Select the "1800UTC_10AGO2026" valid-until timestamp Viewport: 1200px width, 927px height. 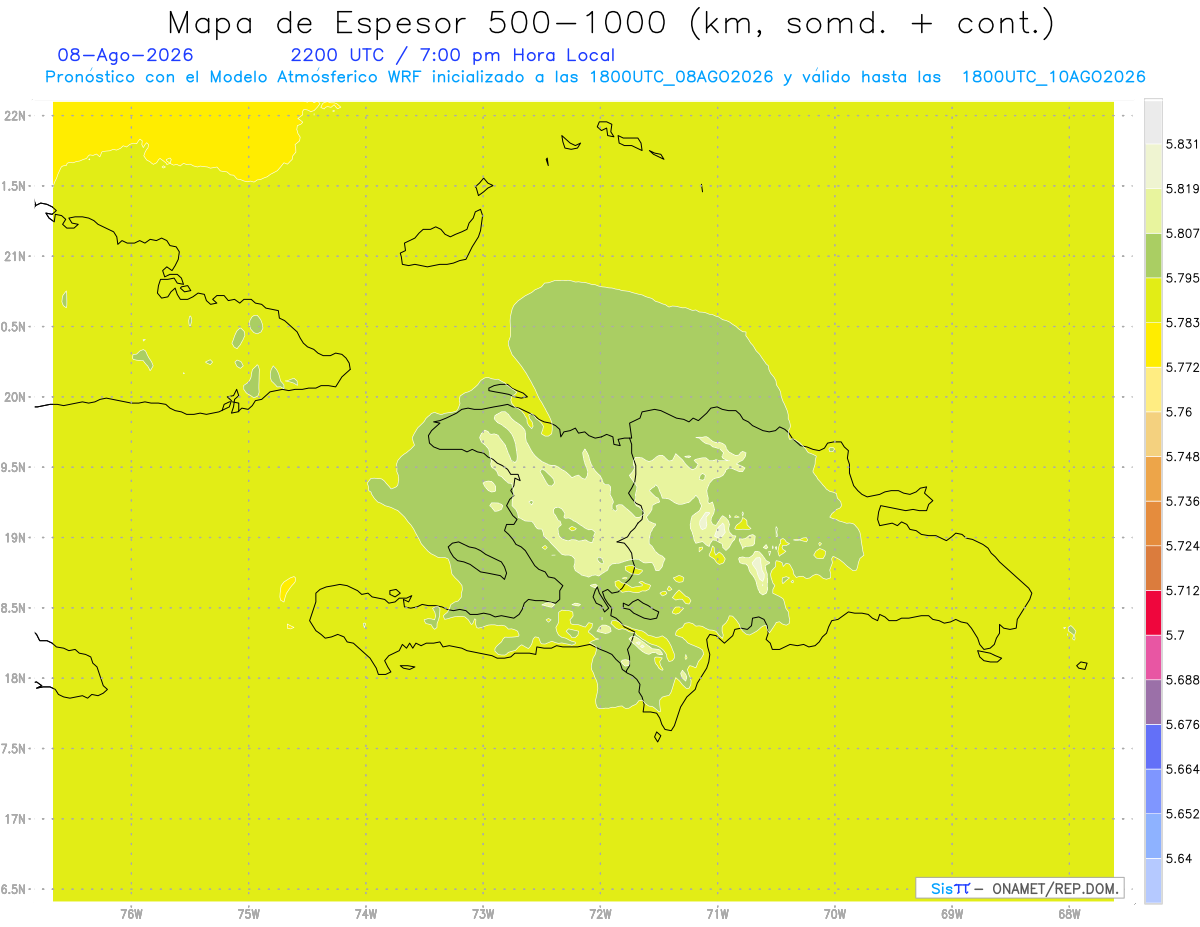(1053, 77)
